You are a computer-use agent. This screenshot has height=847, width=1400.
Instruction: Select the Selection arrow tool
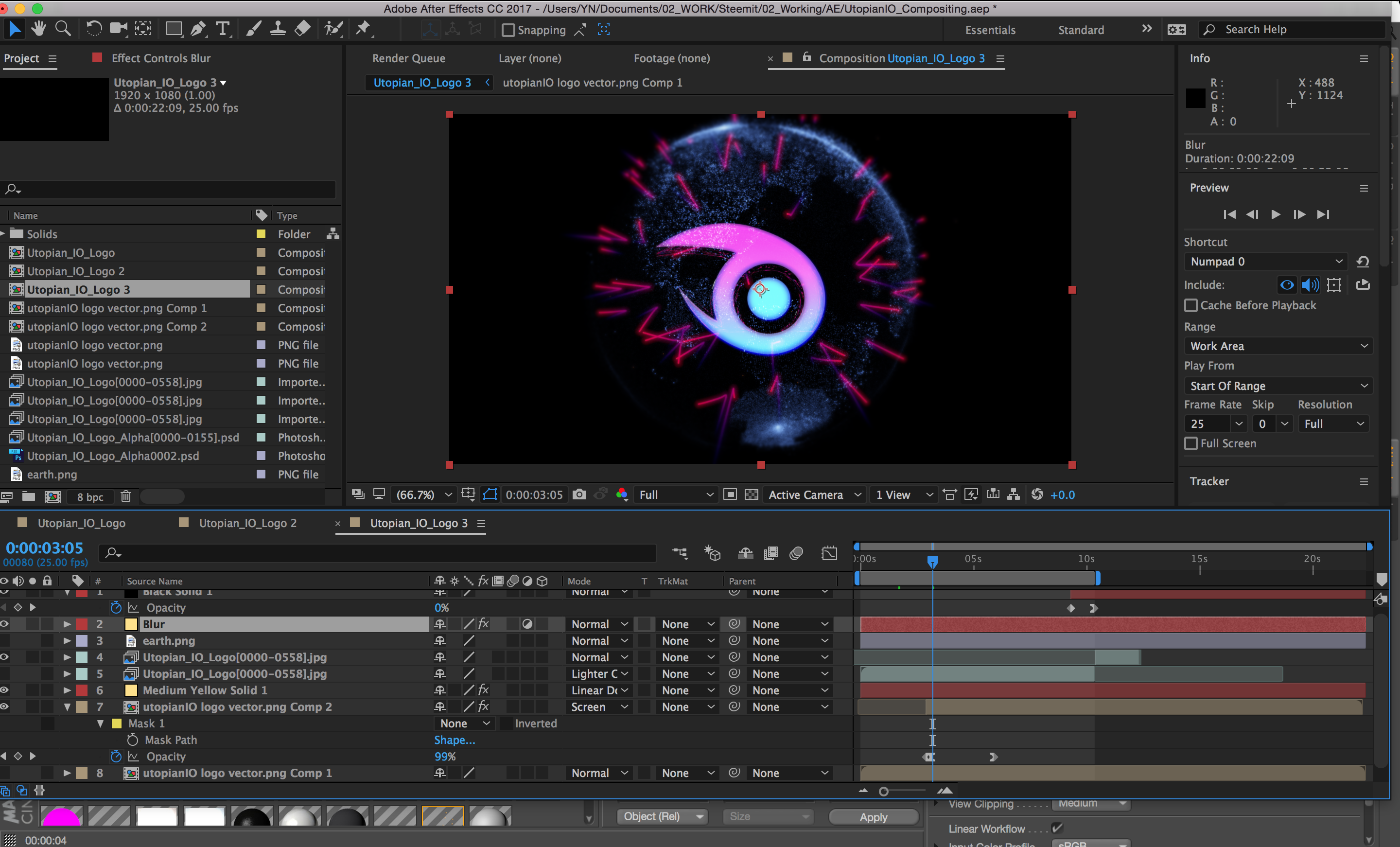click(15, 29)
